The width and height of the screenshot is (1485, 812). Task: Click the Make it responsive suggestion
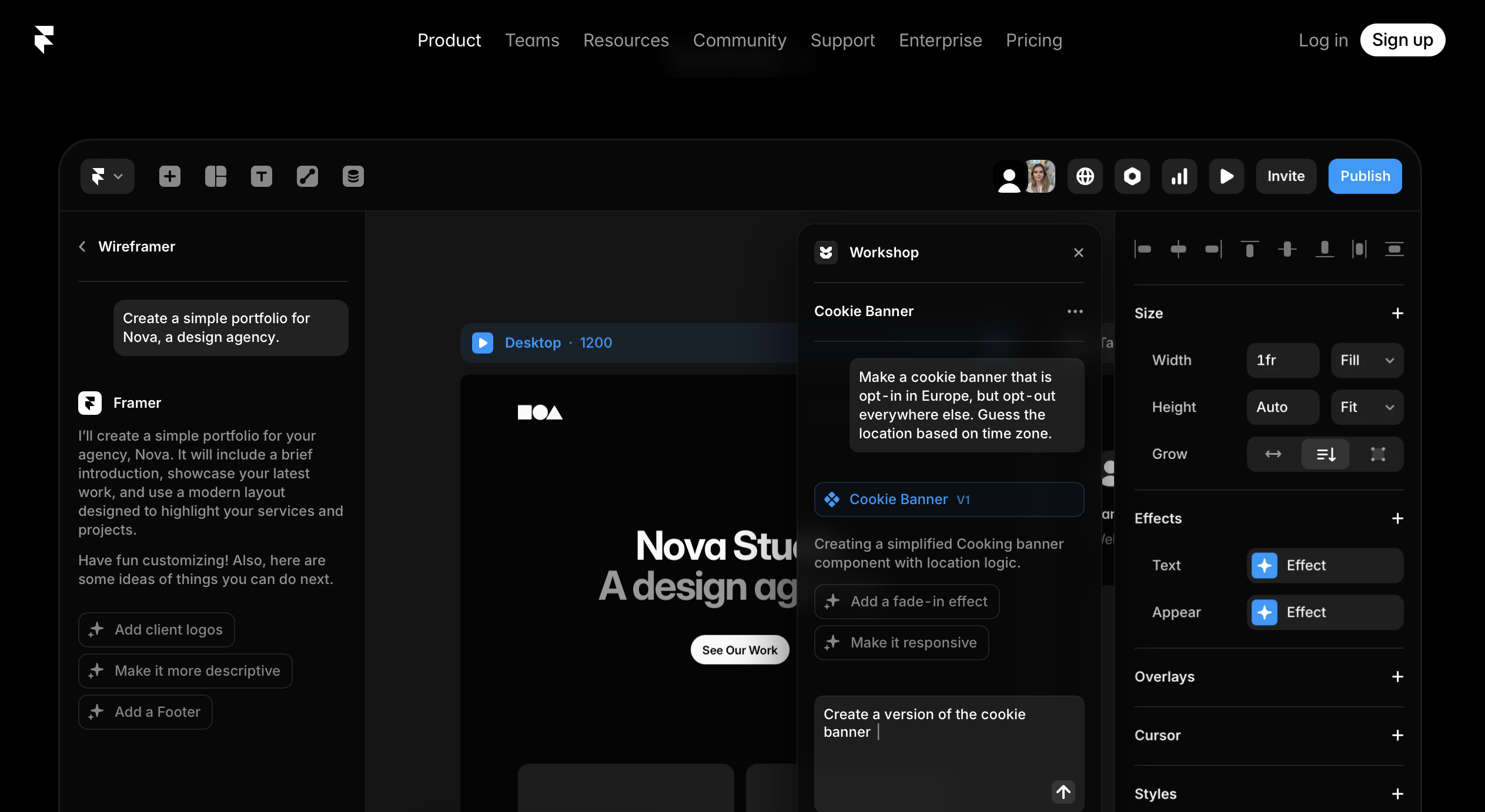(x=901, y=643)
